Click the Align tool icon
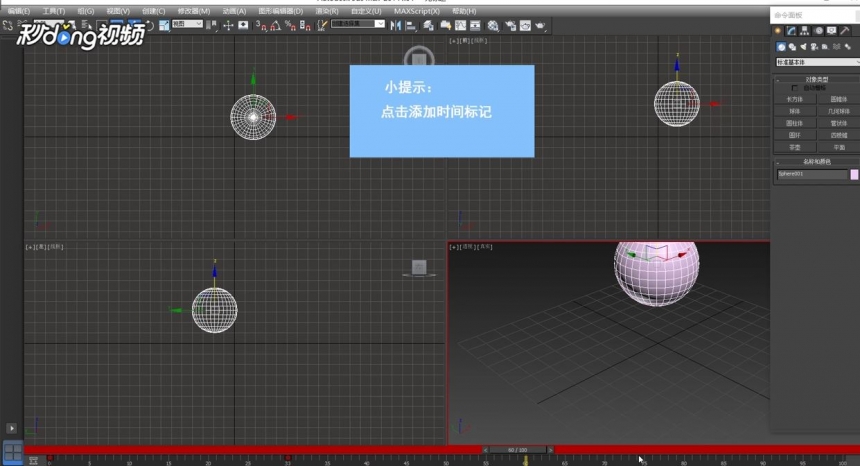 point(410,25)
